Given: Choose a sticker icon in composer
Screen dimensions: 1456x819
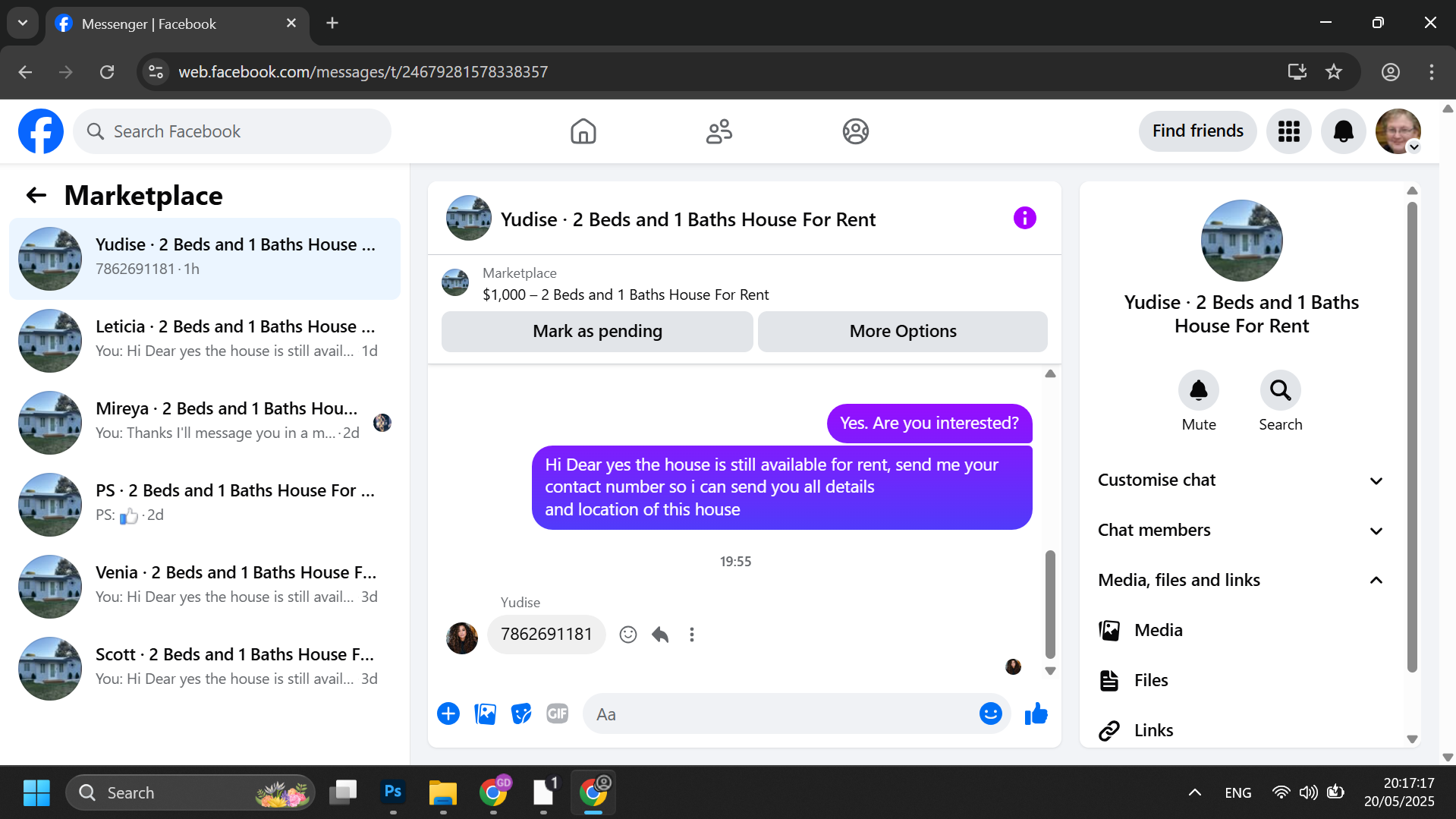Looking at the screenshot, I should (x=521, y=713).
